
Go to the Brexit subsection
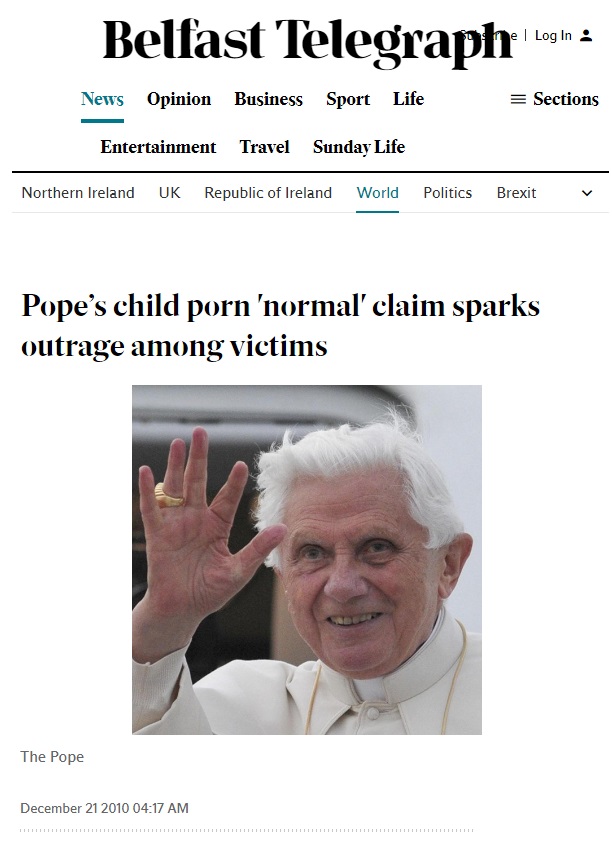click(x=516, y=193)
